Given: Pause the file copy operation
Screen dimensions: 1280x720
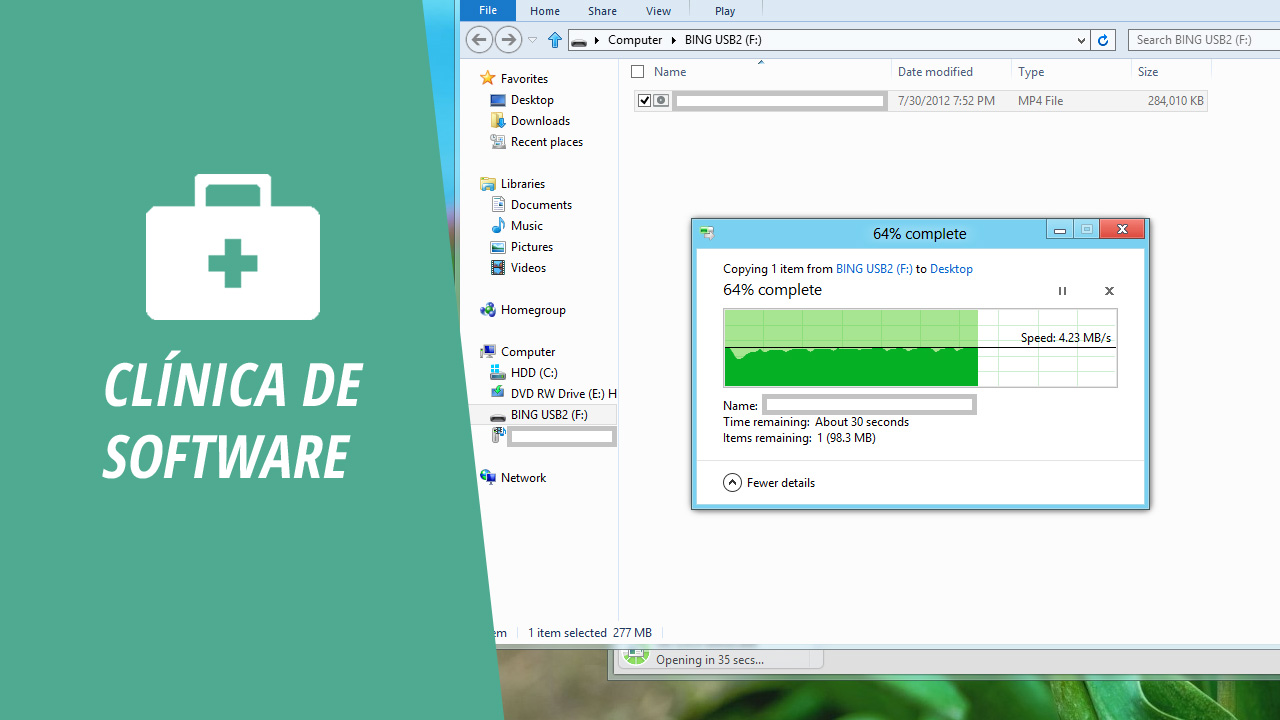Looking at the screenshot, I should pyautogui.click(x=1062, y=291).
